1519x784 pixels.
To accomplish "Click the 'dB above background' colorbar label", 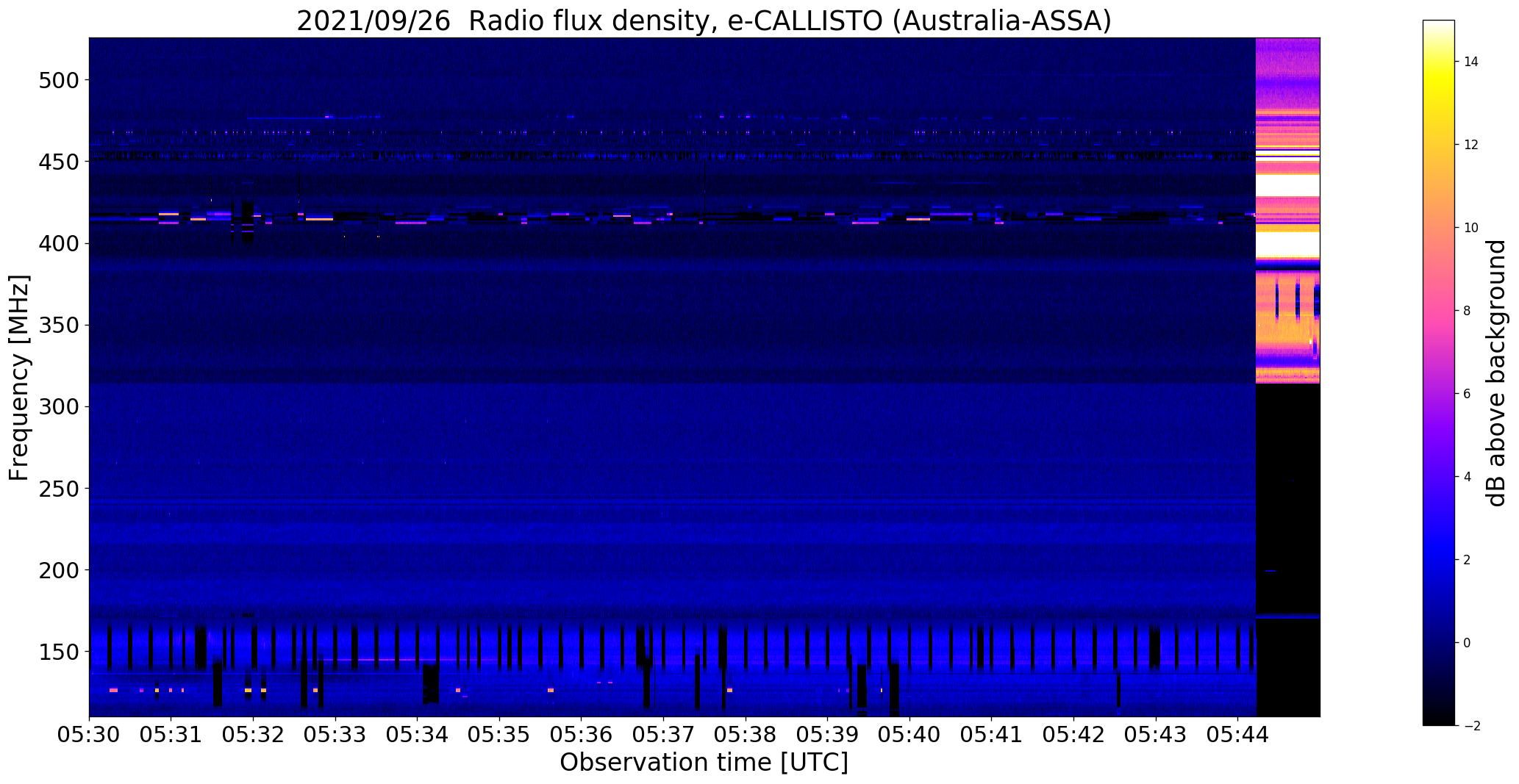I will [1495, 373].
